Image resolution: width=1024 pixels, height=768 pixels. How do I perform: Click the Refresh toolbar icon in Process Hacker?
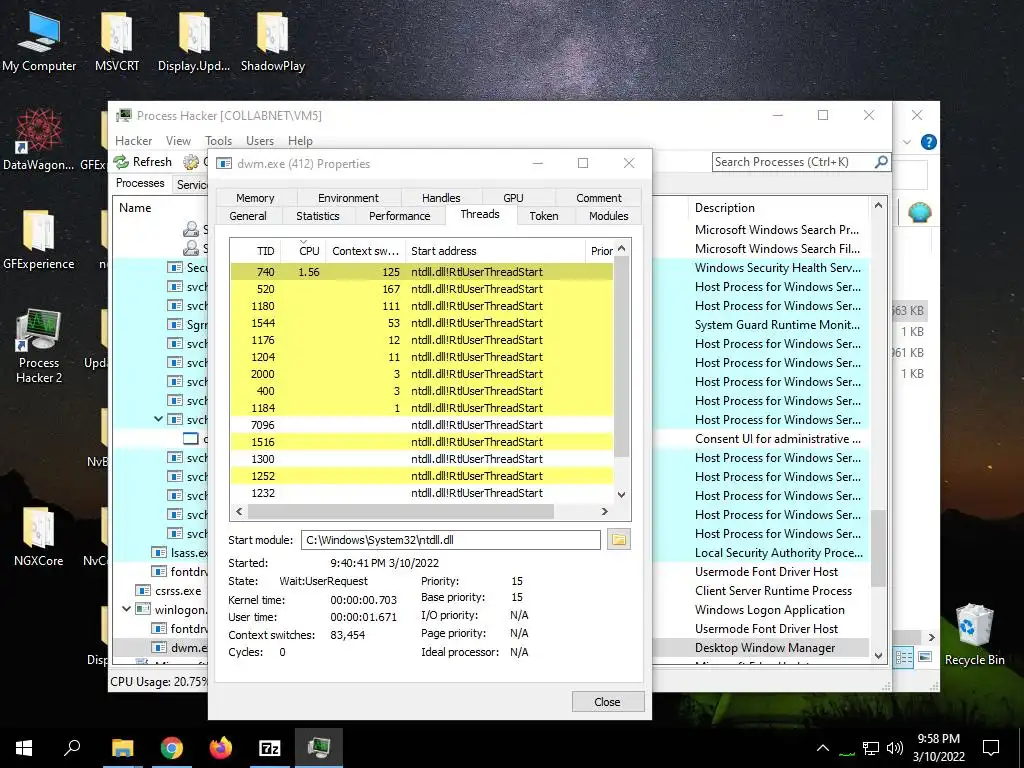pos(121,162)
